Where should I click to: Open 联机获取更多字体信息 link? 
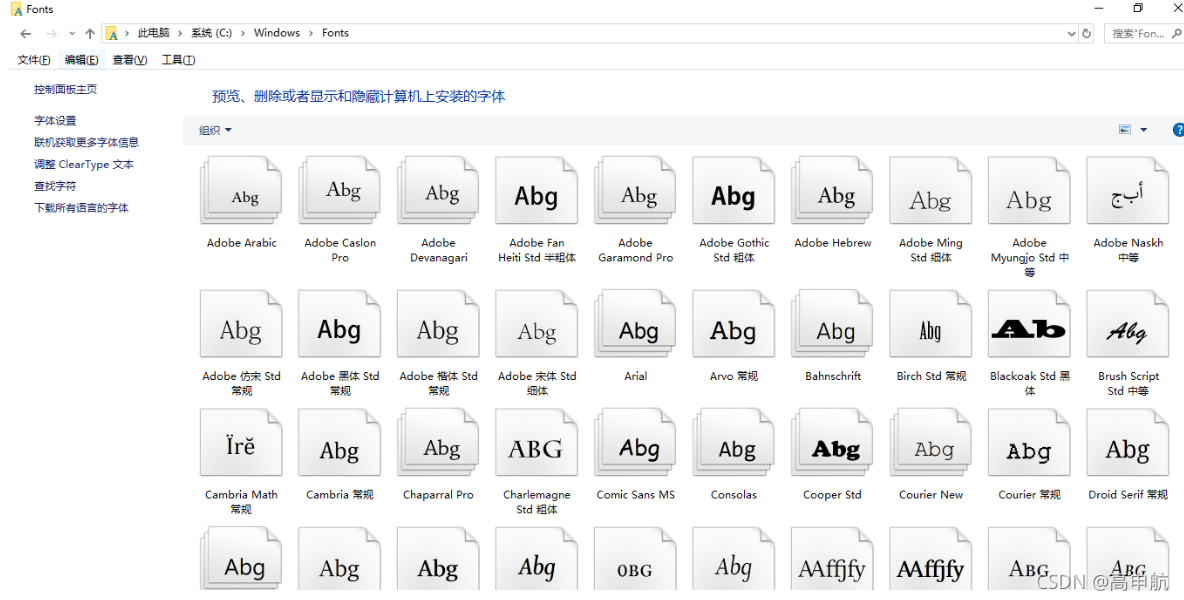pos(87,142)
